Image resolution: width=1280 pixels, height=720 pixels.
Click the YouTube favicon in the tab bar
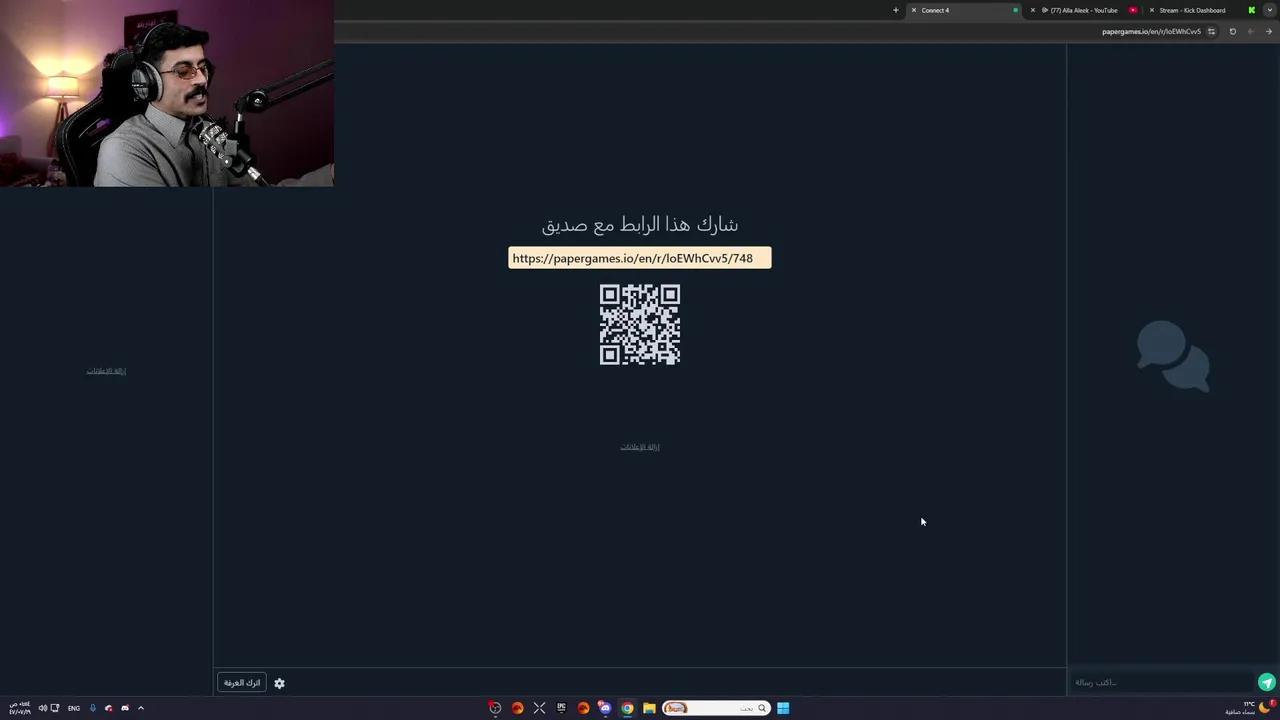[x=1133, y=10]
